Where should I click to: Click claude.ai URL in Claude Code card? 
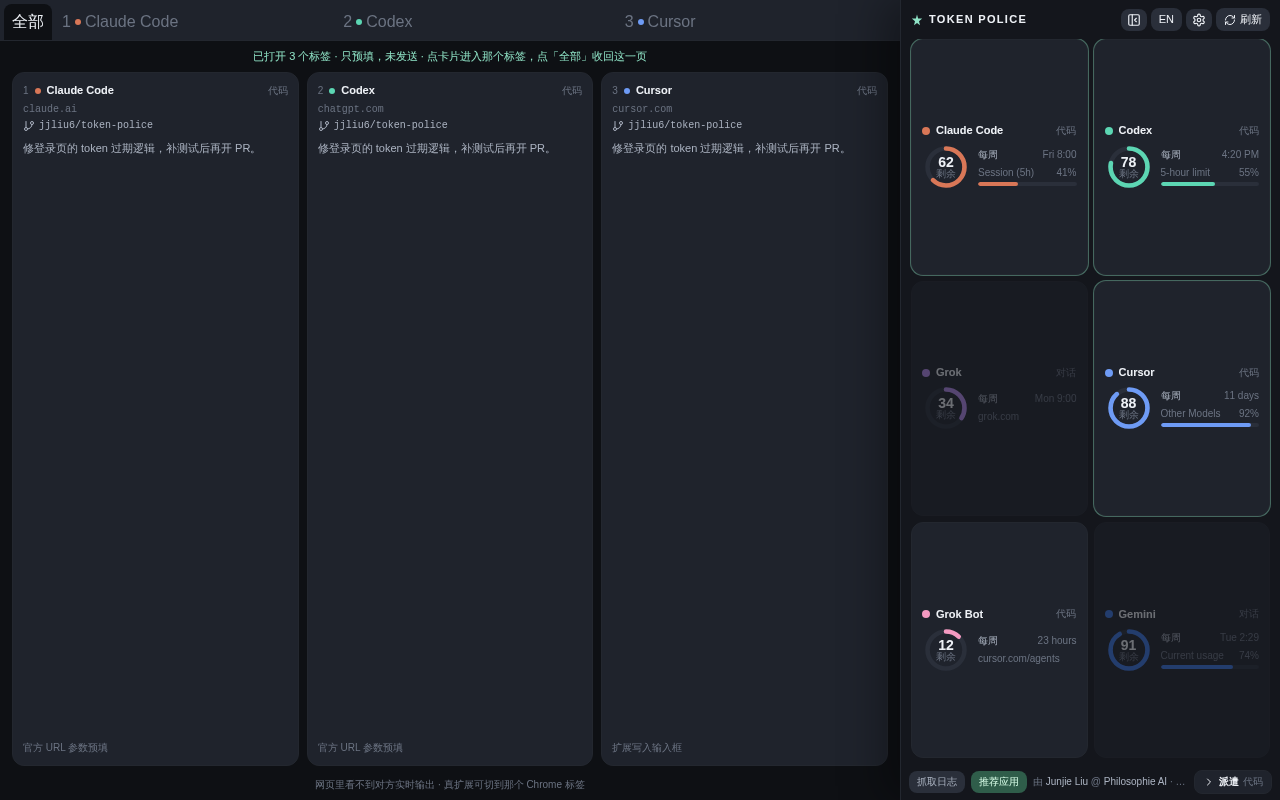click(50, 110)
